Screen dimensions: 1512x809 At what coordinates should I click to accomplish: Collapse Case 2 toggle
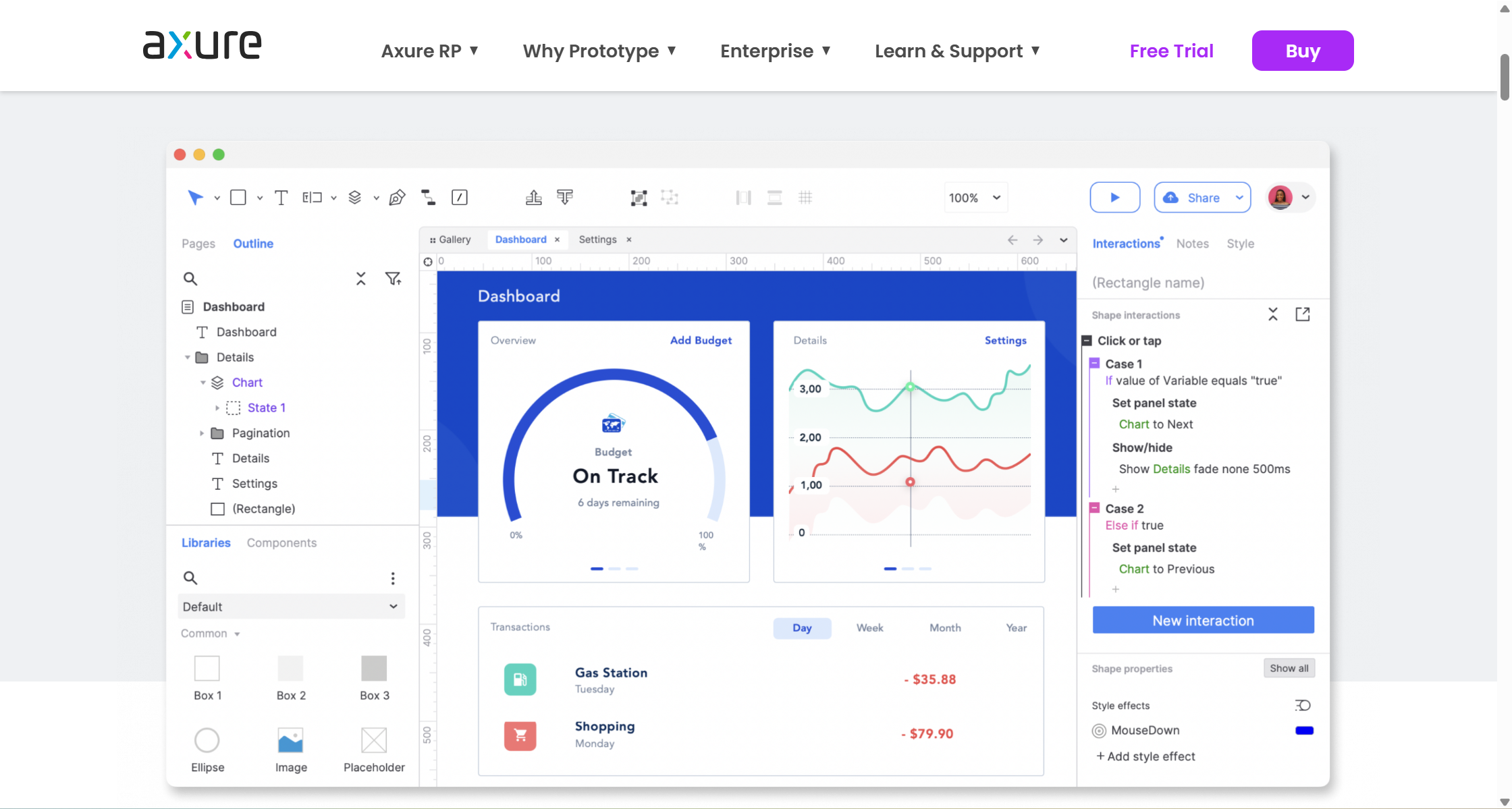(1095, 507)
